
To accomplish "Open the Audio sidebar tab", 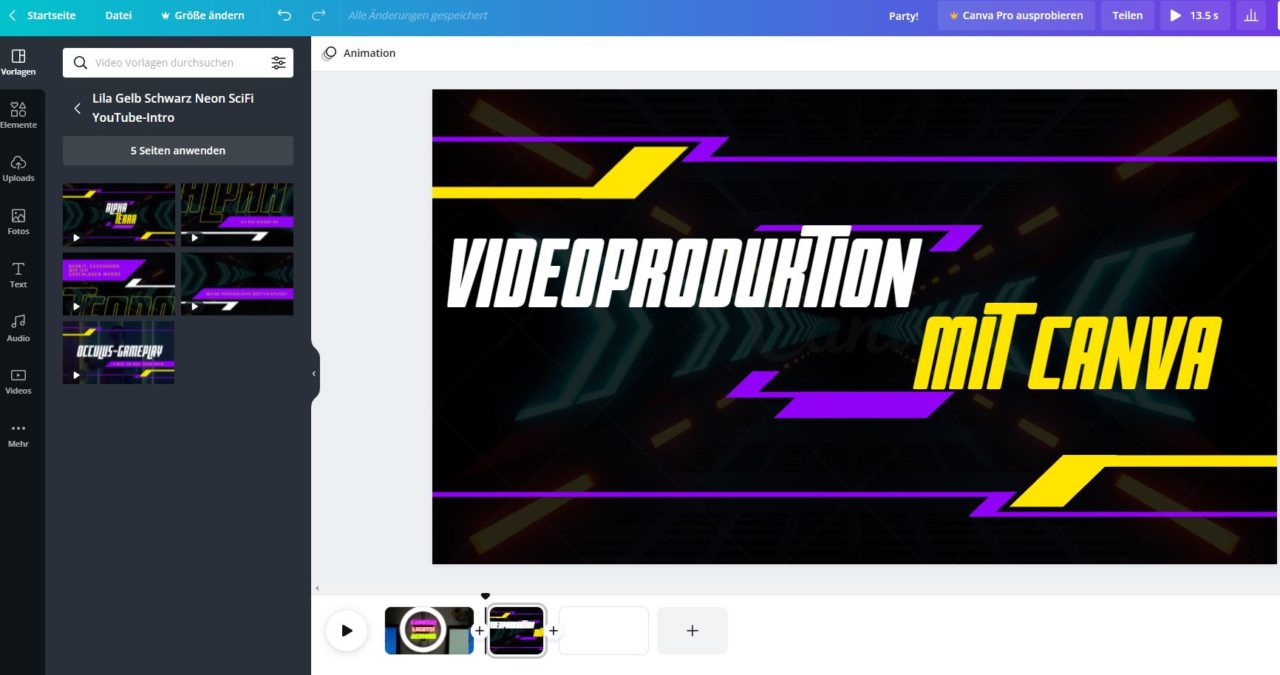I will click(x=18, y=328).
